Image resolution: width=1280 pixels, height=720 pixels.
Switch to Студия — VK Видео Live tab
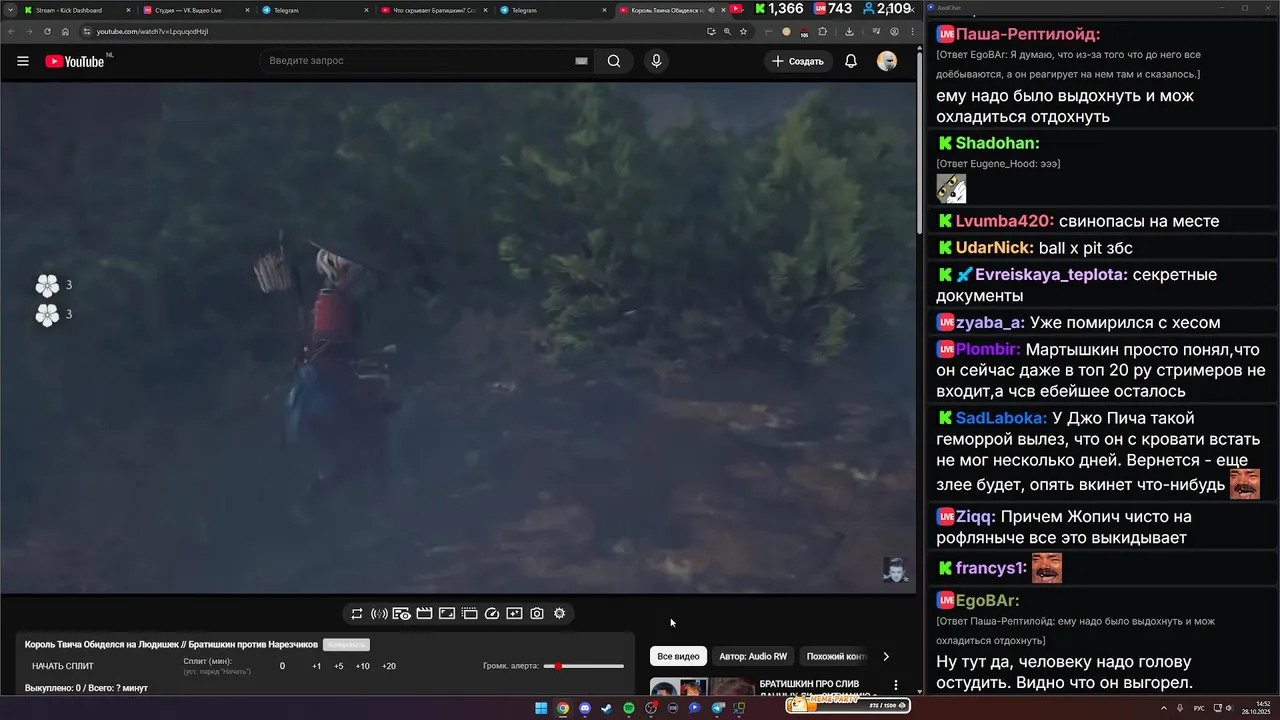195,10
